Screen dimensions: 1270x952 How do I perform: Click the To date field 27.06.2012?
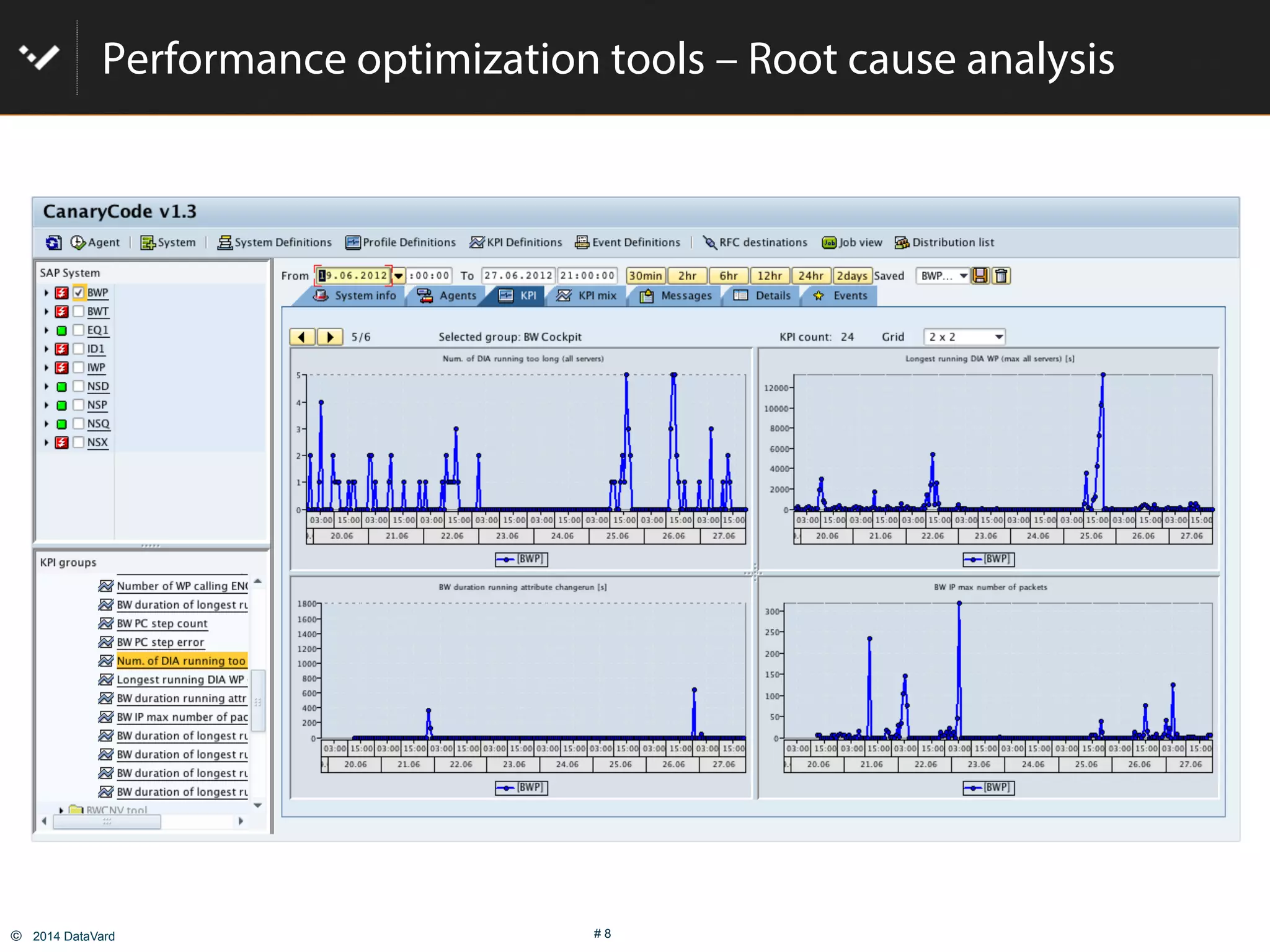coord(518,276)
